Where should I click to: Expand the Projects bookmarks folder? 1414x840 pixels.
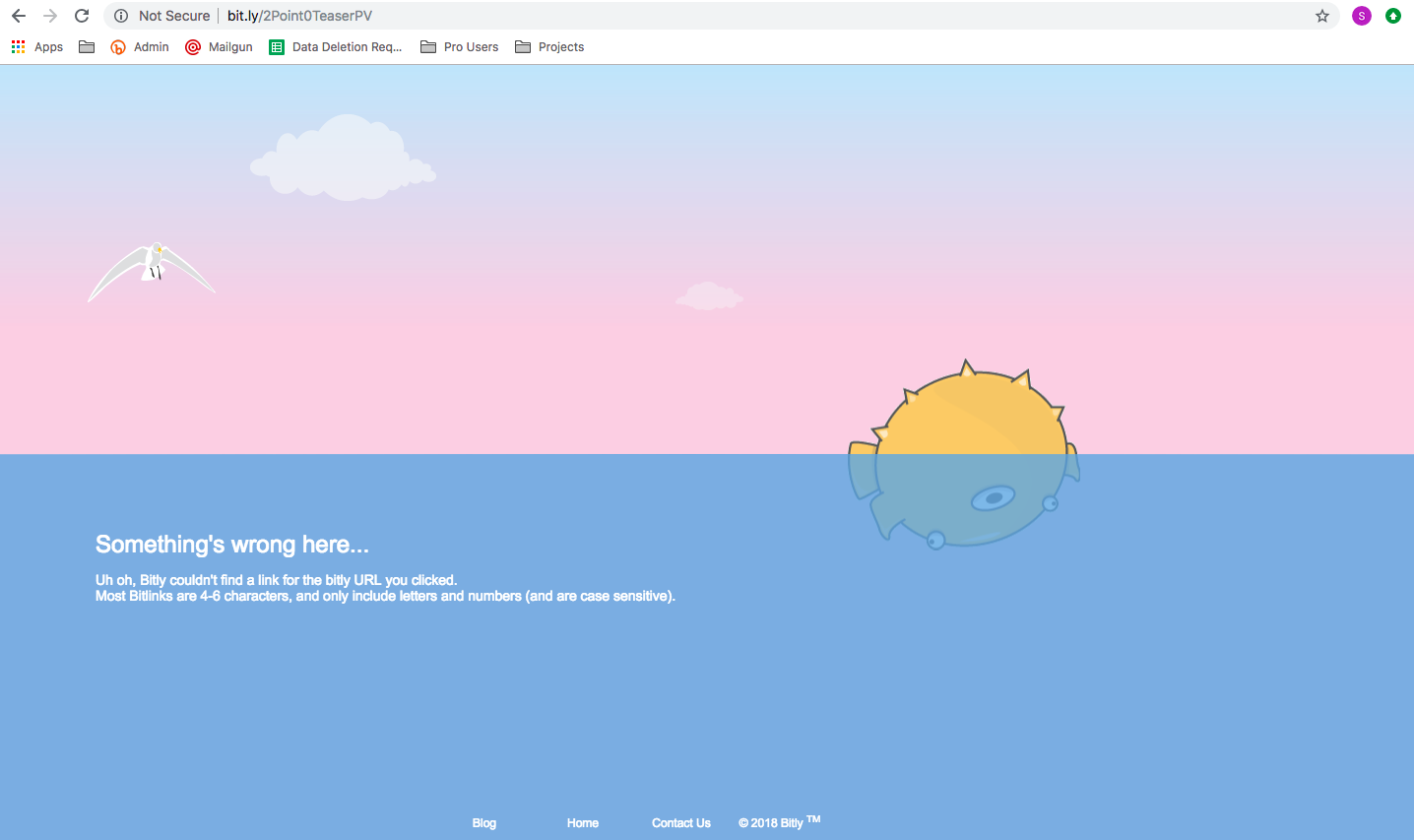point(549,47)
